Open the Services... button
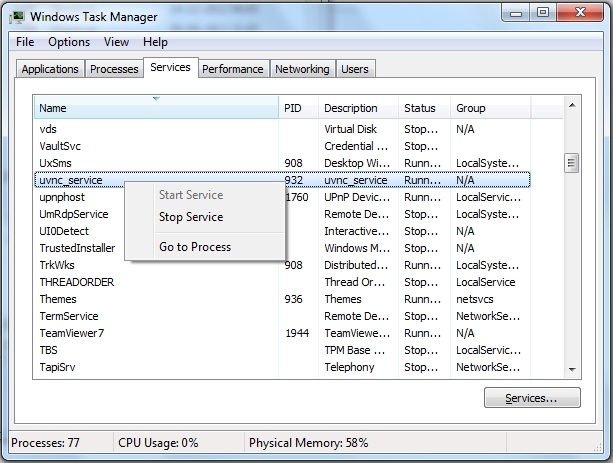Image resolution: width=613 pixels, height=463 pixels. point(532,398)
